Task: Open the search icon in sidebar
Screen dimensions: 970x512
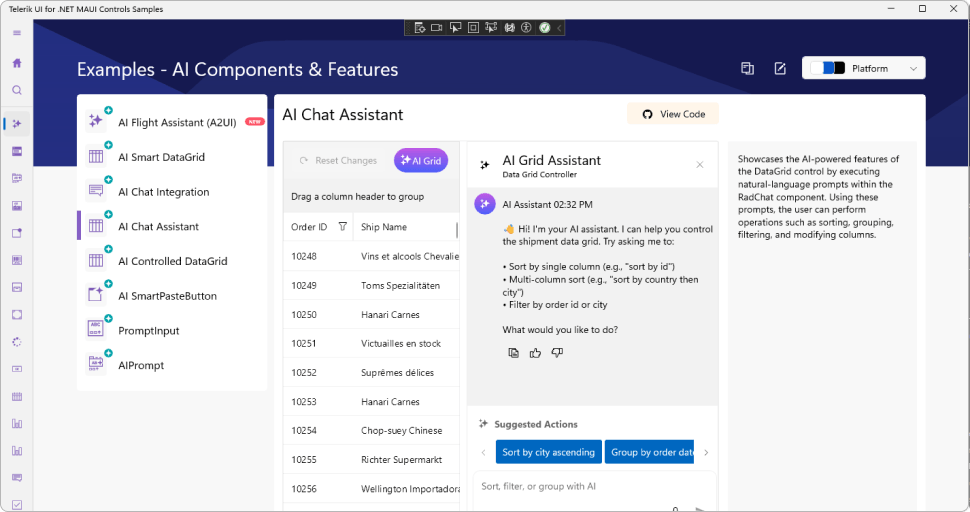Action: click(x=17, y=90)
